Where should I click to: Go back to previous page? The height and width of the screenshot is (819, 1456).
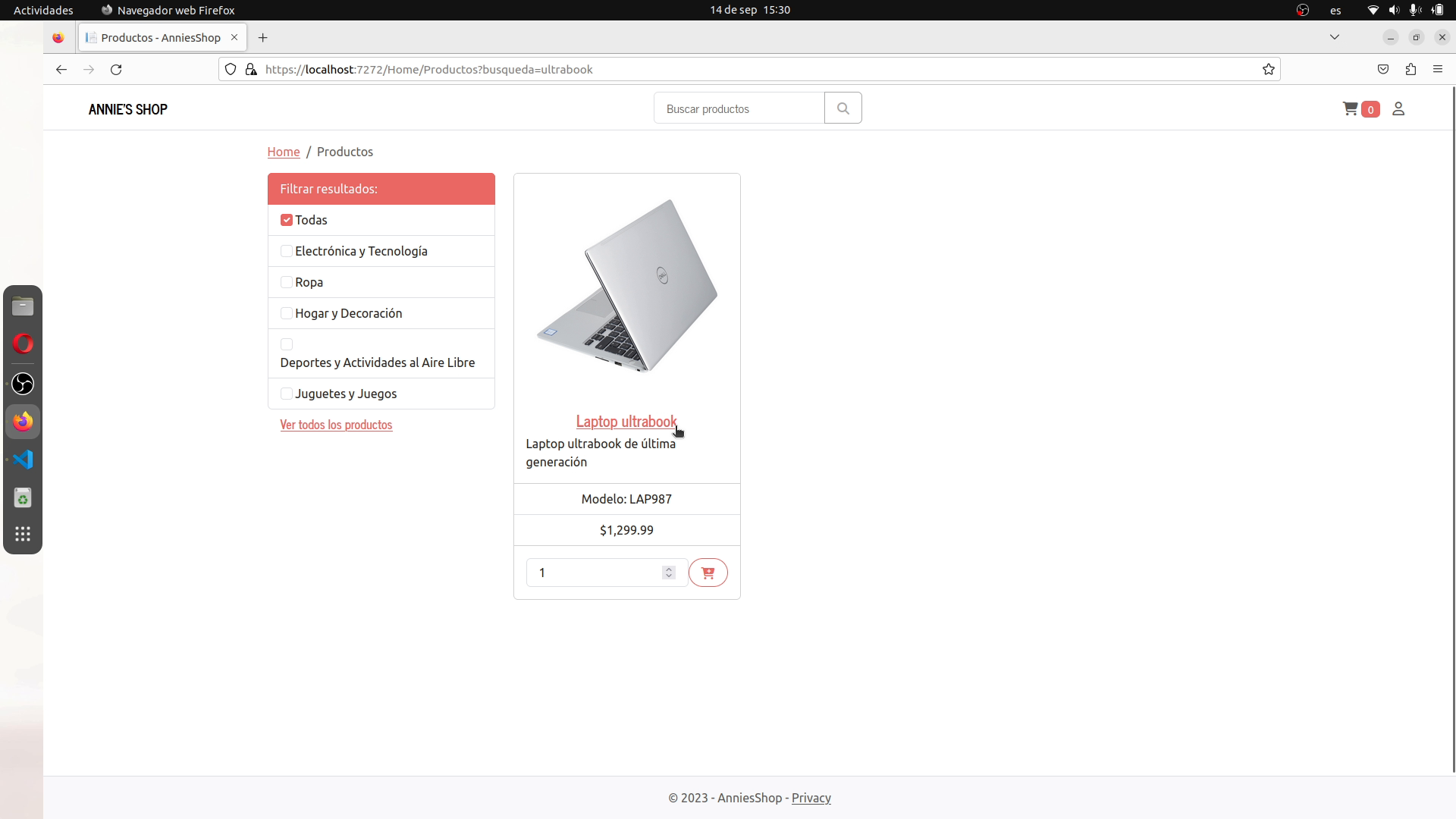[x=61, y=70]
